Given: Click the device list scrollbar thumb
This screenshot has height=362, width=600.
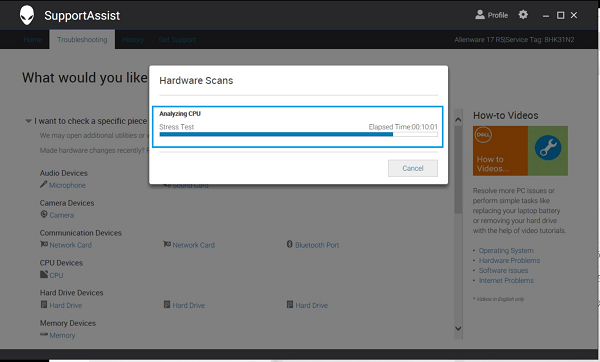Looking at the screenshot, I should 458,170.
